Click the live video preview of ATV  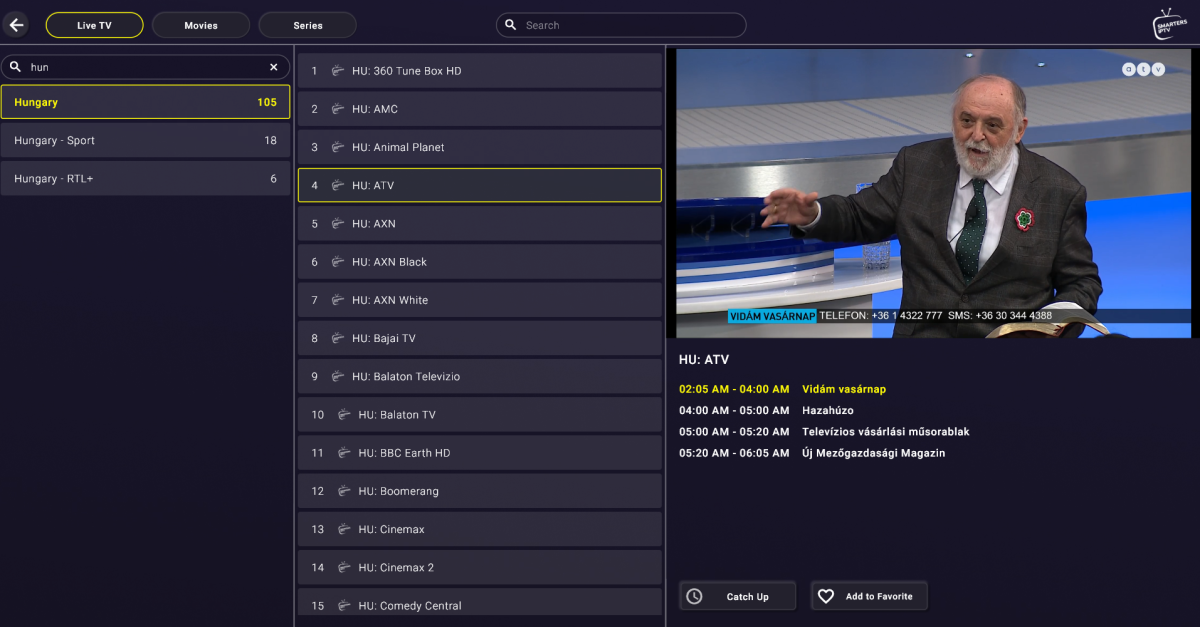pos(933,193)
